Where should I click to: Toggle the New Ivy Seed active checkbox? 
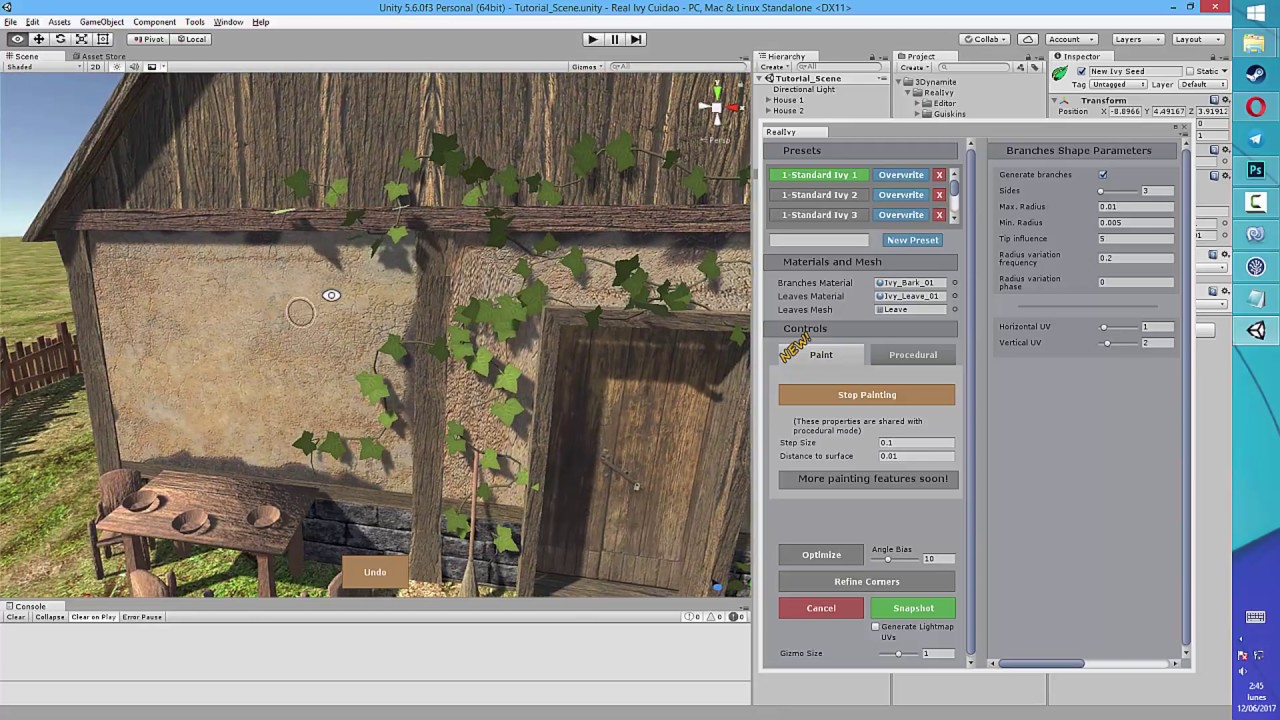[x=1081, y=72]
